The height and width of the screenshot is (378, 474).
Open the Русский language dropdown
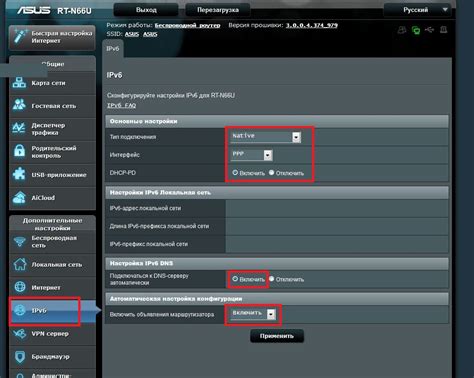point(418,10)
